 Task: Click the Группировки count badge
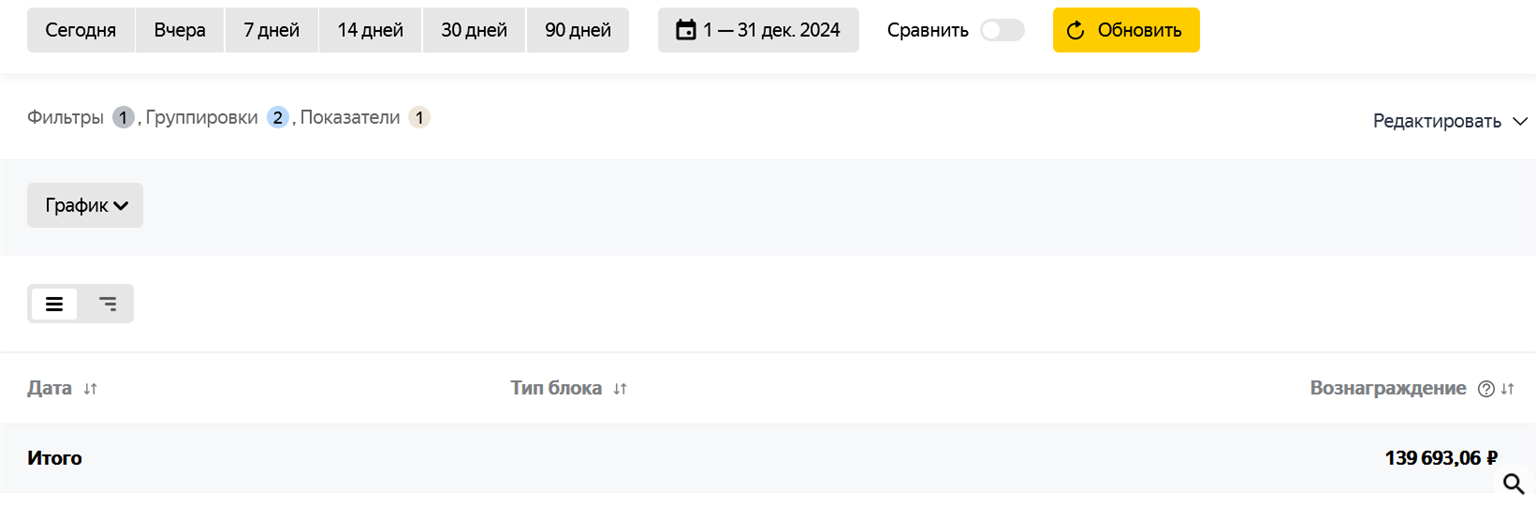pyautogui.click(x=277, y=118)
